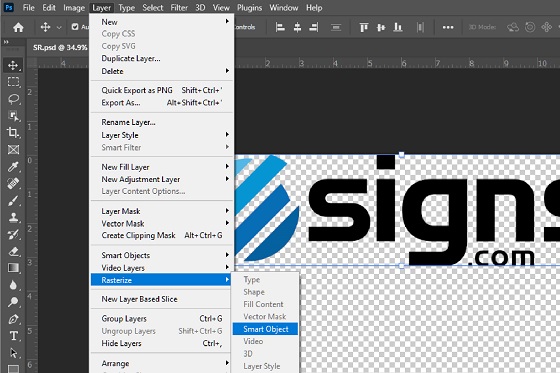Viewport: 560px width, 373px height.
Task: Select the History Brush tool
Action: pos(13,234)
